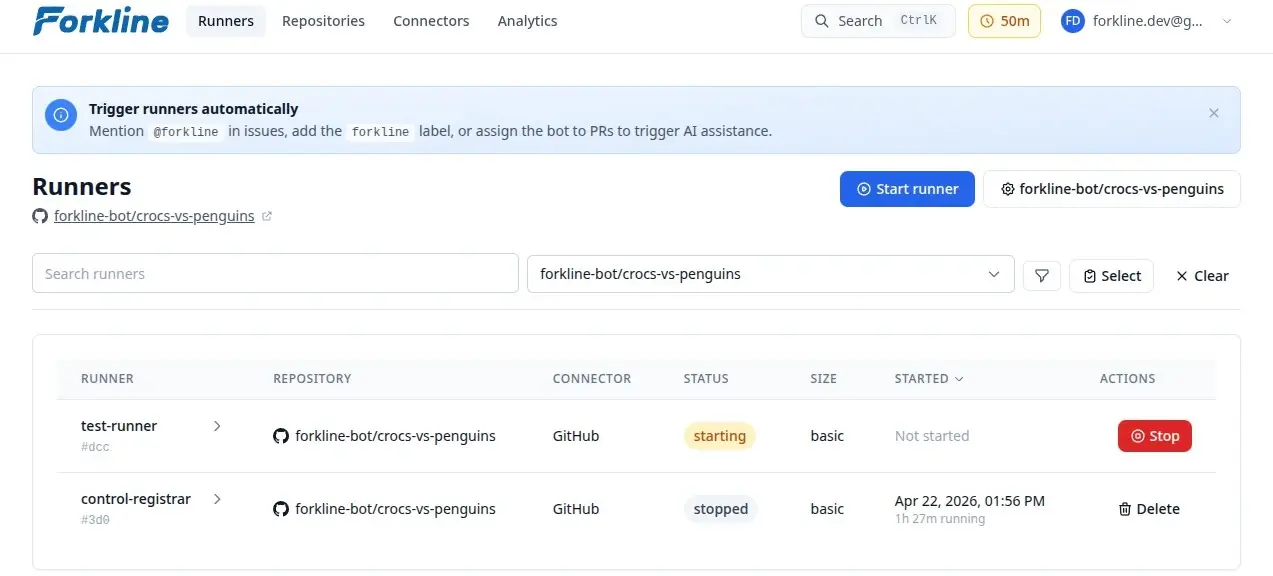Click the SIZE column header

824,379
